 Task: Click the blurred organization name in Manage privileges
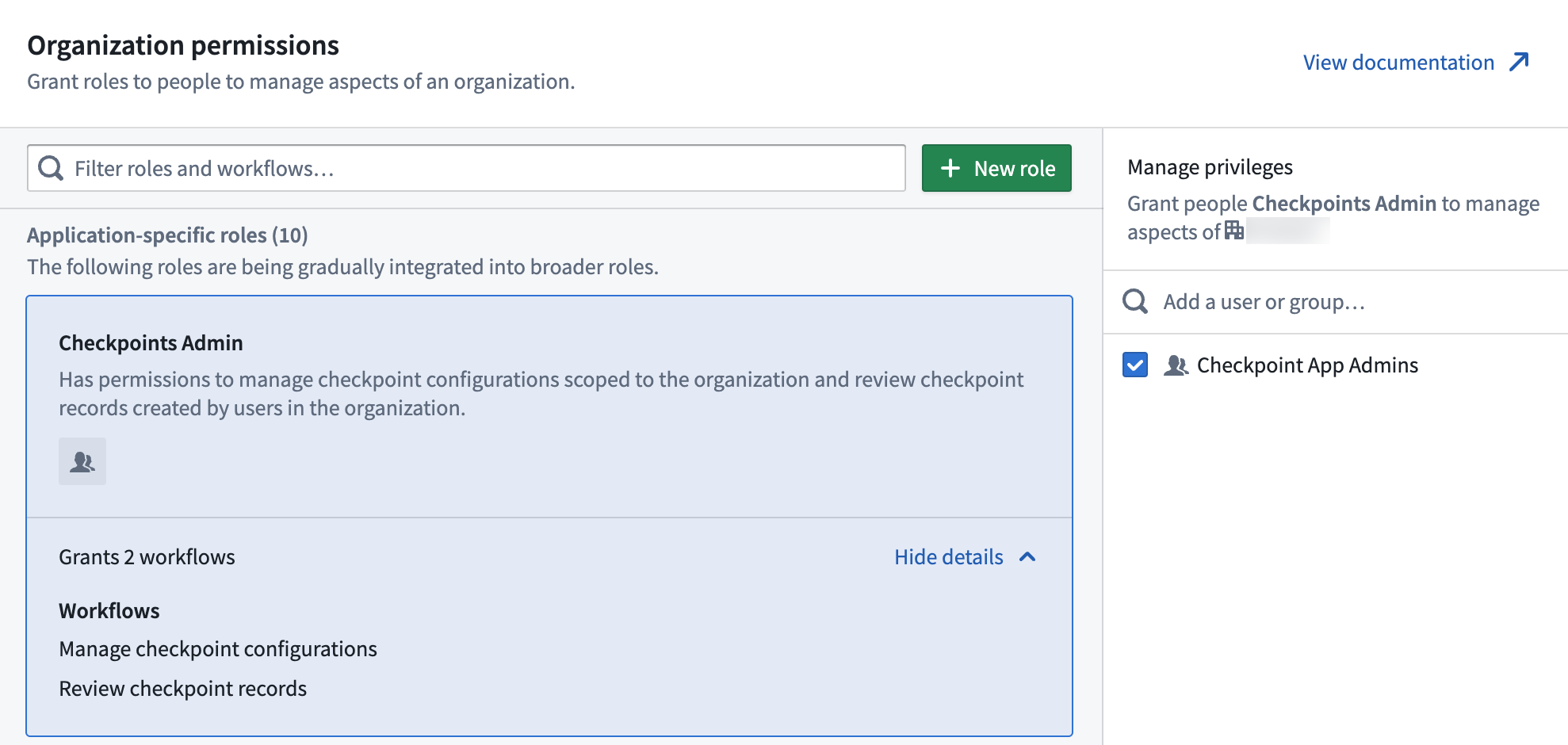click(1287, 231)
